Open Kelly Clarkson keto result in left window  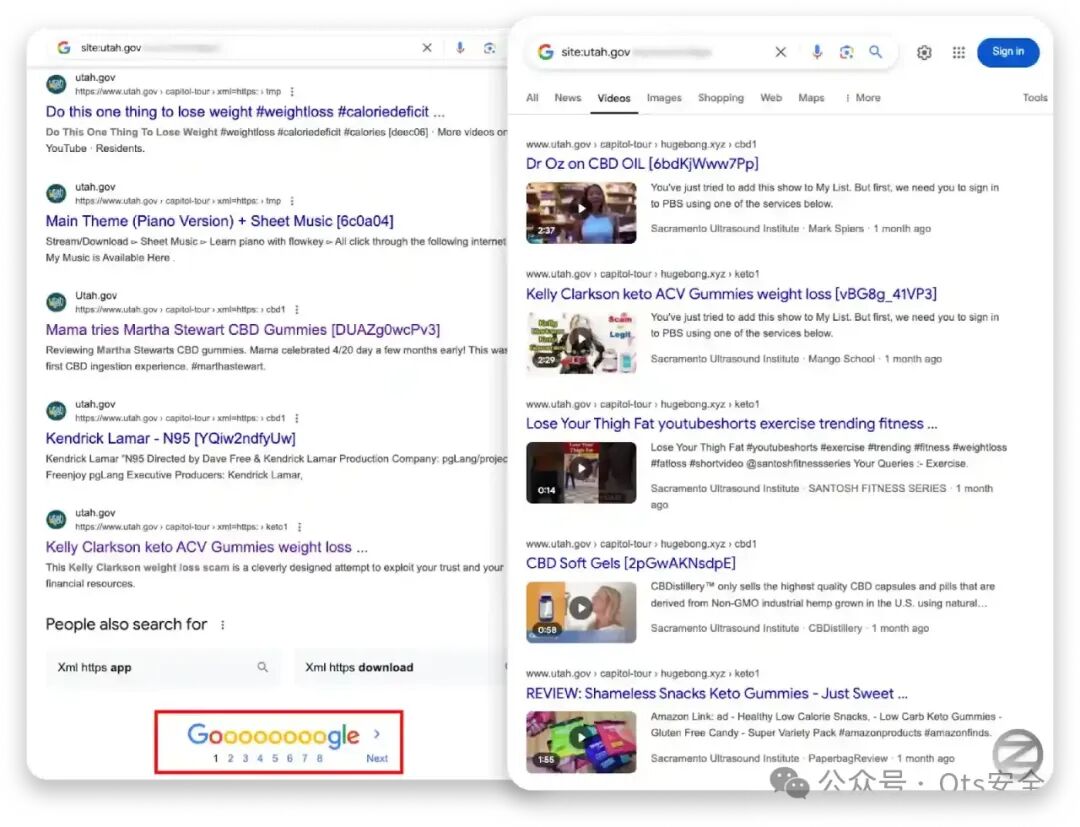[206, 547]
